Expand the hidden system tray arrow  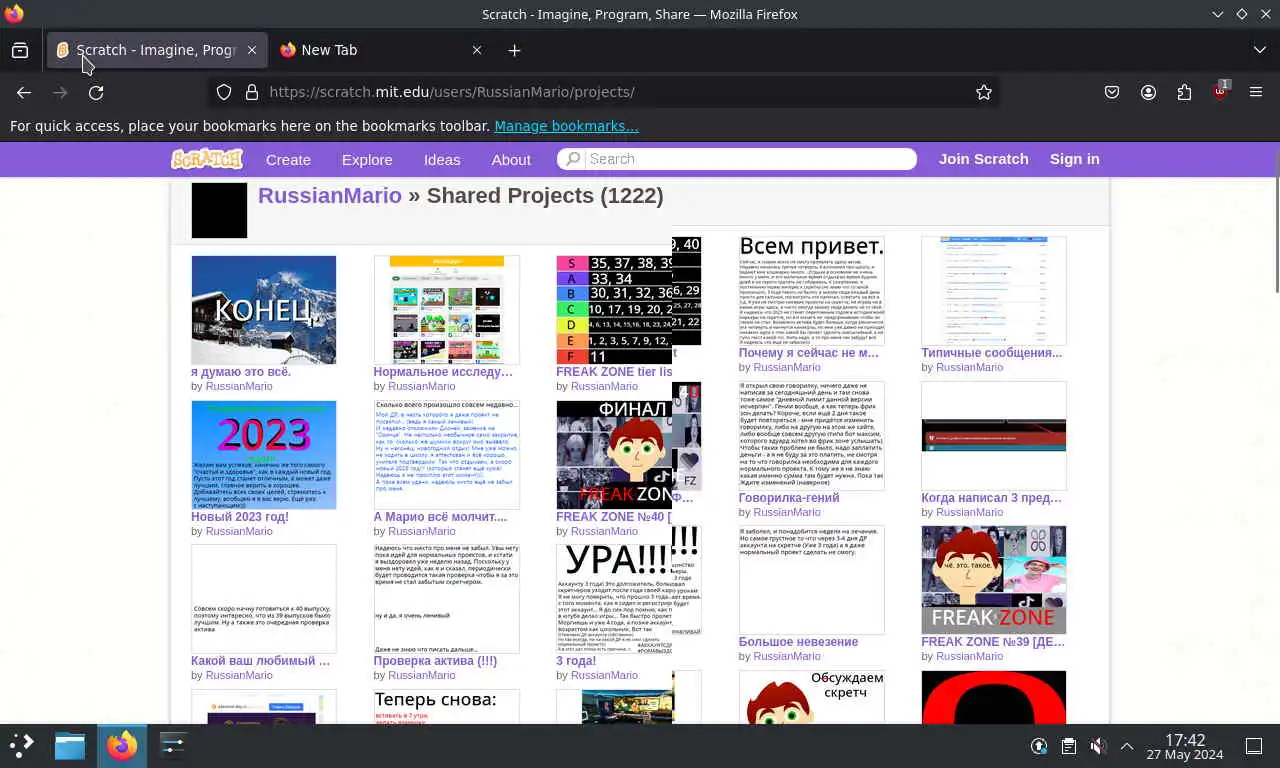click(x=1127, y=746)
